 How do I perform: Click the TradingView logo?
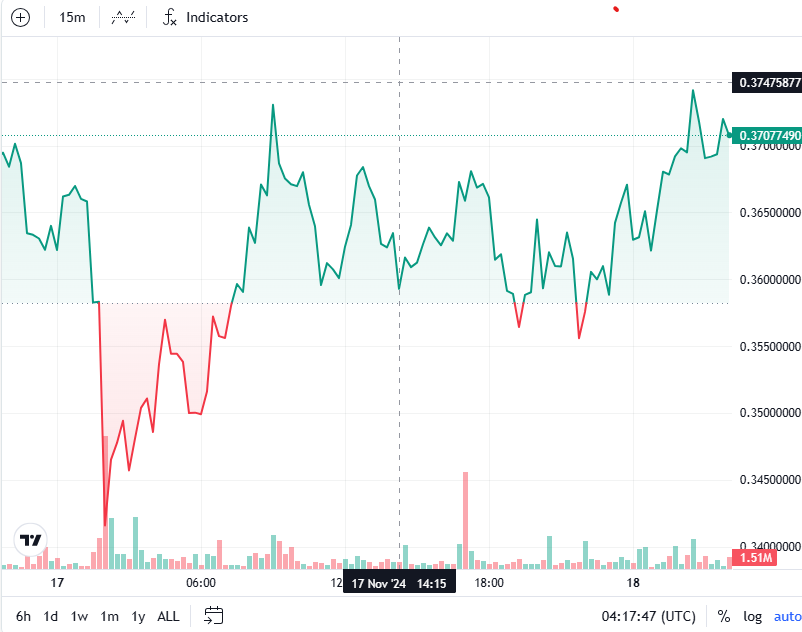tap(32, 540)
